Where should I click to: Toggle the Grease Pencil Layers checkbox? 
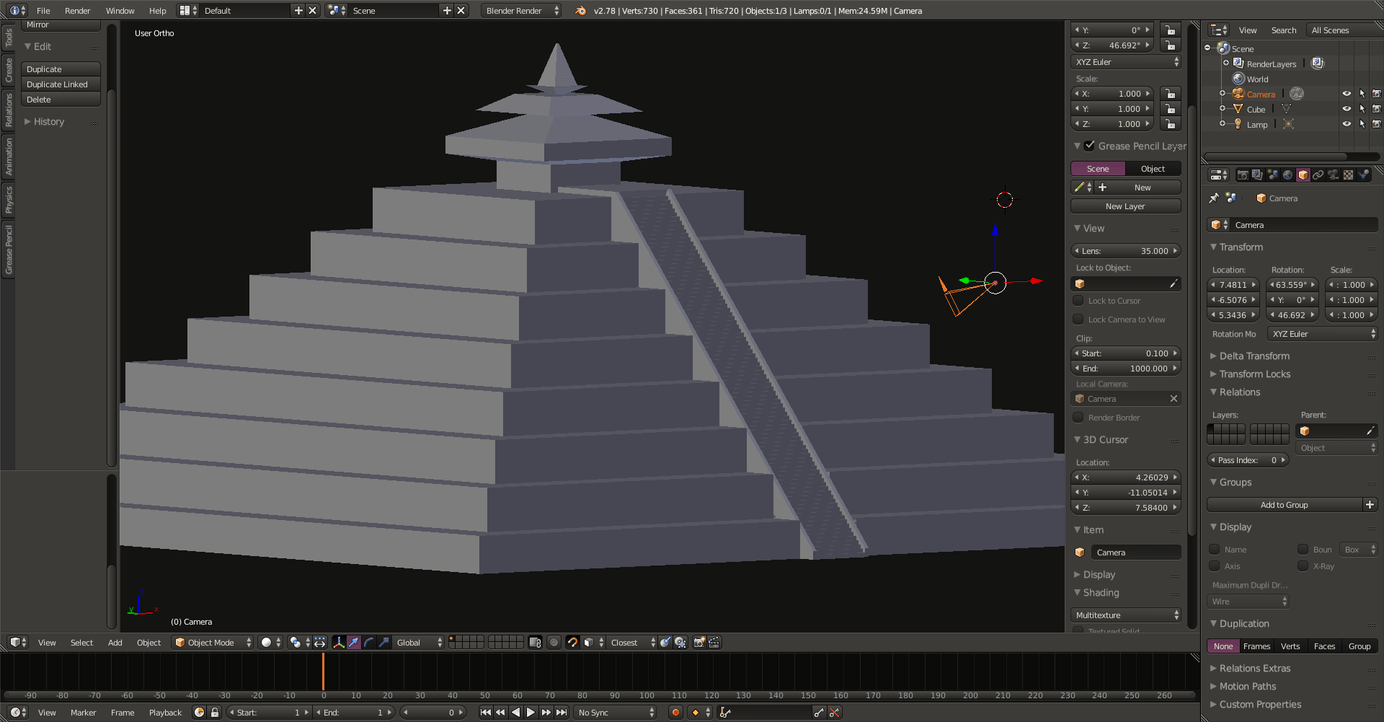pyautogui.click(x=1090, y=146)
